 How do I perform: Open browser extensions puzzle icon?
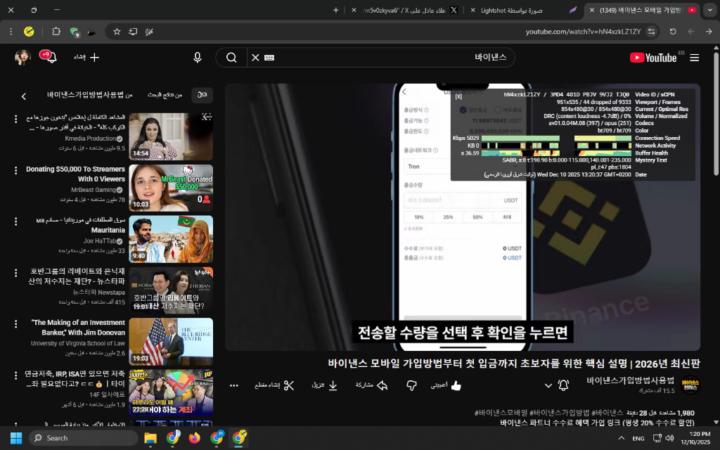coord(56,32)
